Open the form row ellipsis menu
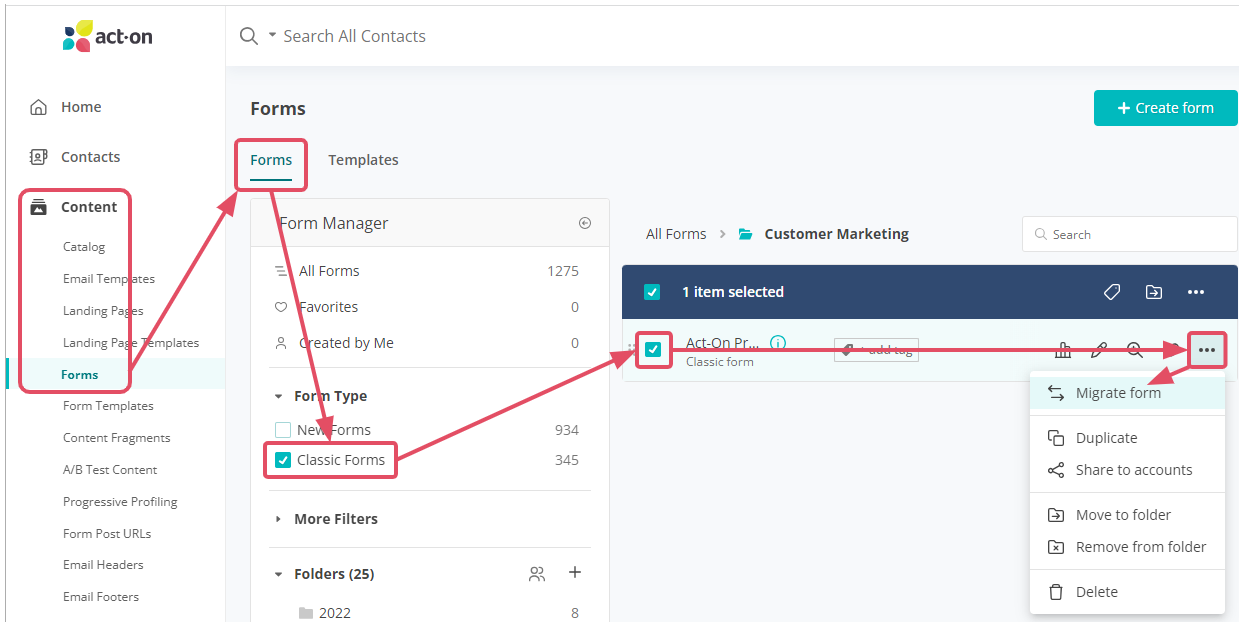1239x622 pixels. coord(1207,350)
